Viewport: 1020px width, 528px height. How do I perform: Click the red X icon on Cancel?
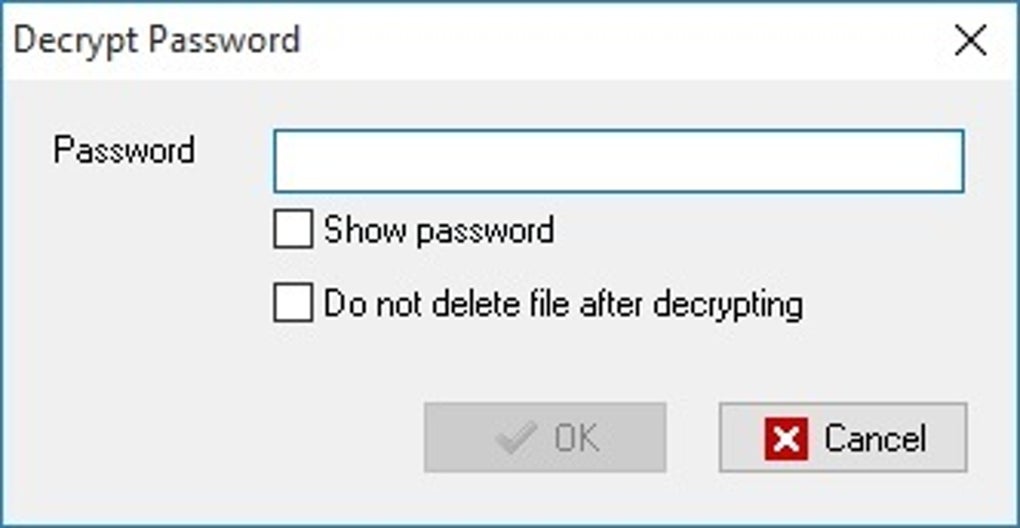(x=786, y=439)
